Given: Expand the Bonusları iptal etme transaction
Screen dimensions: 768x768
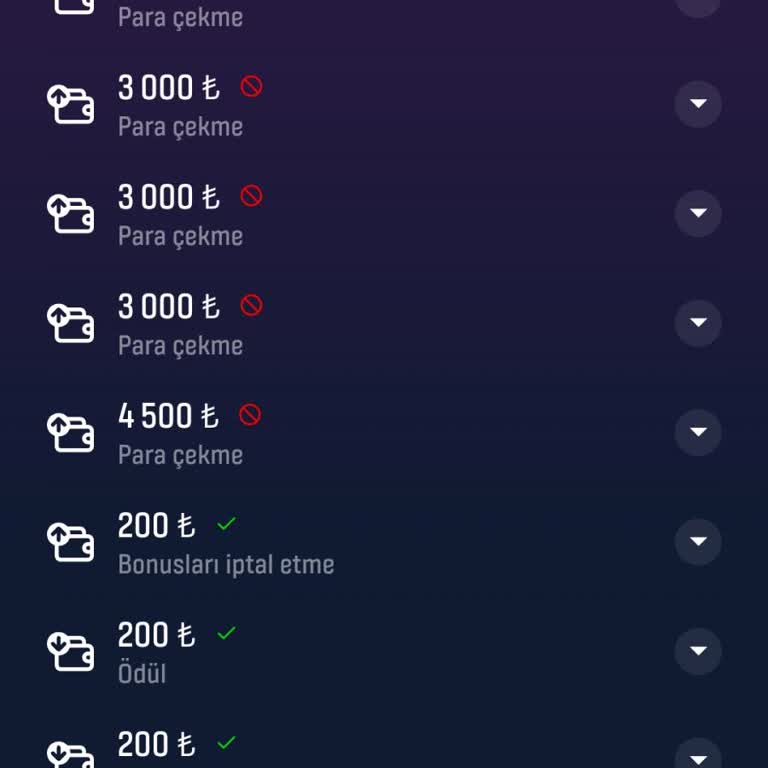Looking at the screenshot, I should tap(698, 541).
